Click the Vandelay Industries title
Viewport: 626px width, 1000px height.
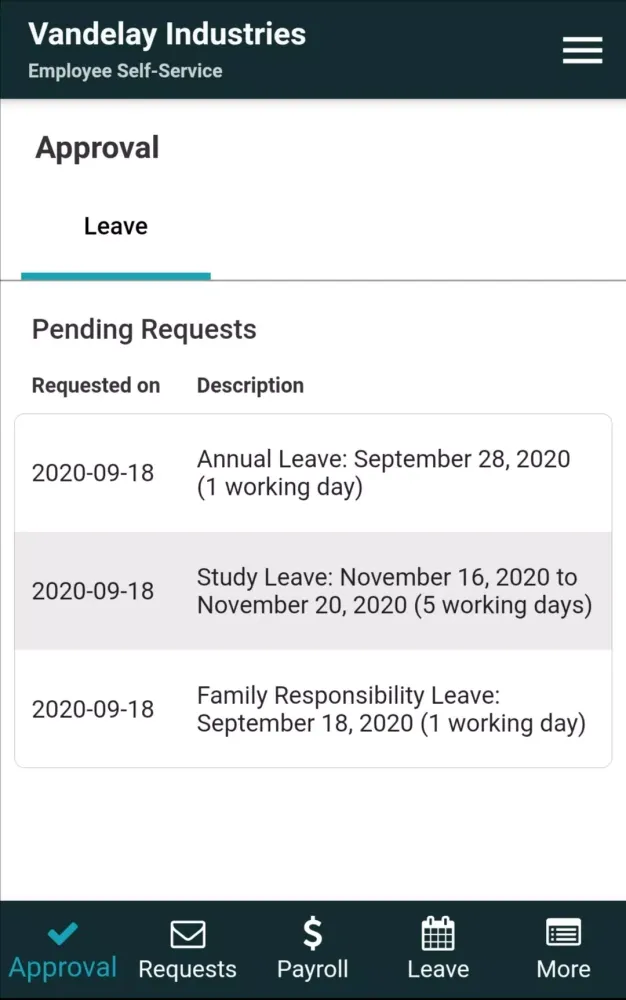point(167,34)
